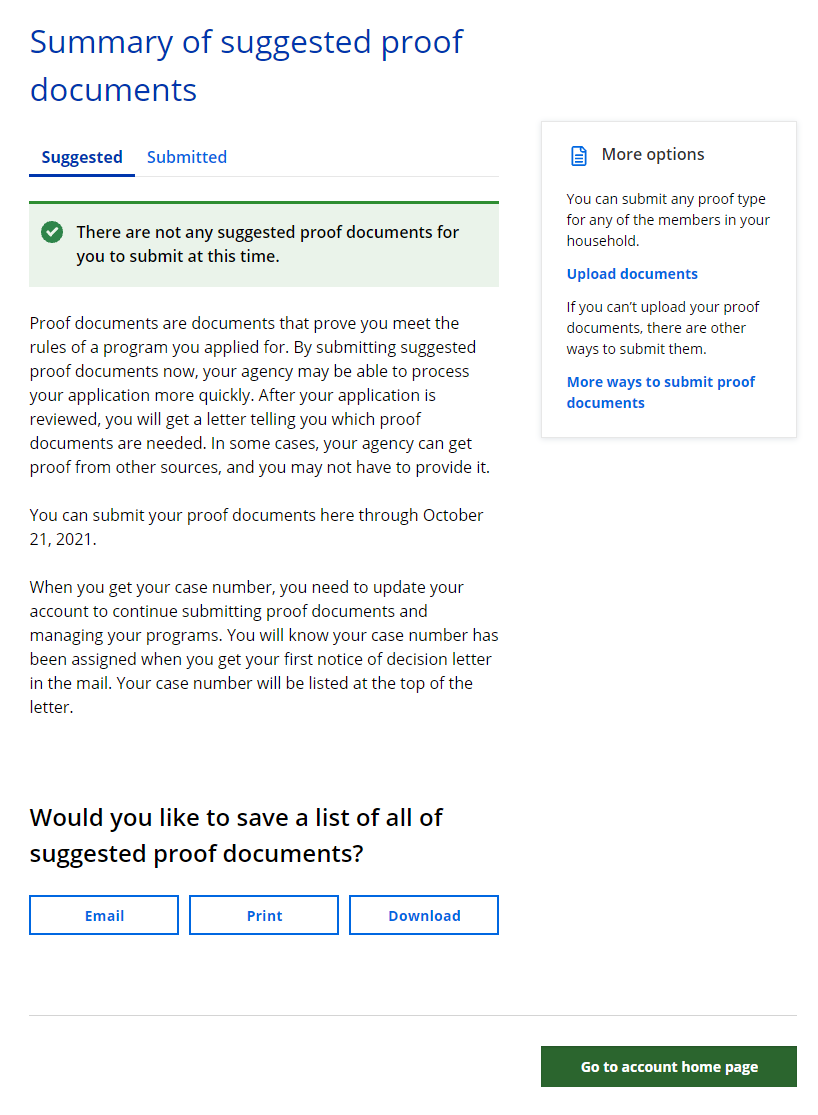The image size is (818, 1115).
Task: Select the Suggested tab
Action: (x=82, y=157)
